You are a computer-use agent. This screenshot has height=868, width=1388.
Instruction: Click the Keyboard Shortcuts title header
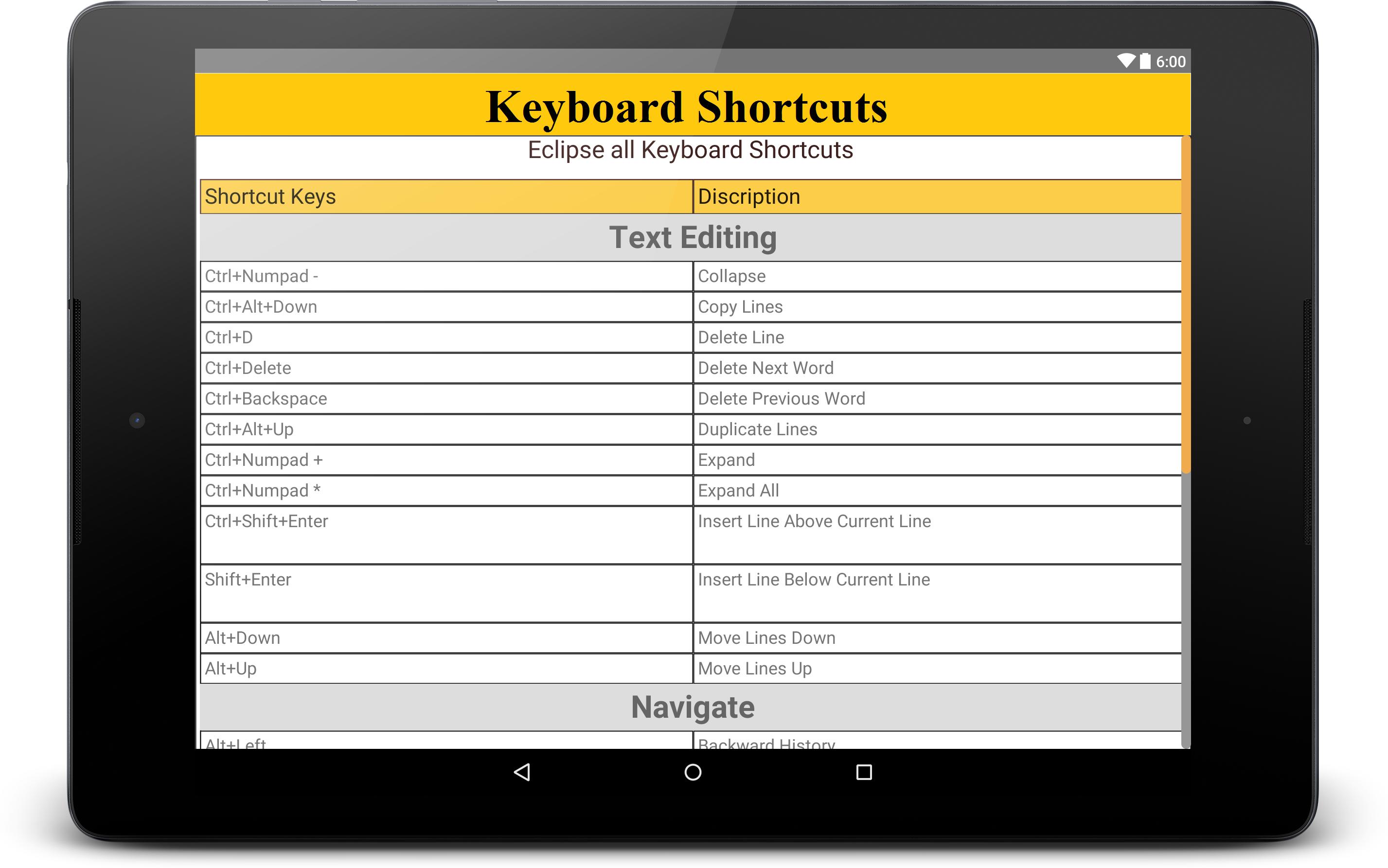(693, 105)
